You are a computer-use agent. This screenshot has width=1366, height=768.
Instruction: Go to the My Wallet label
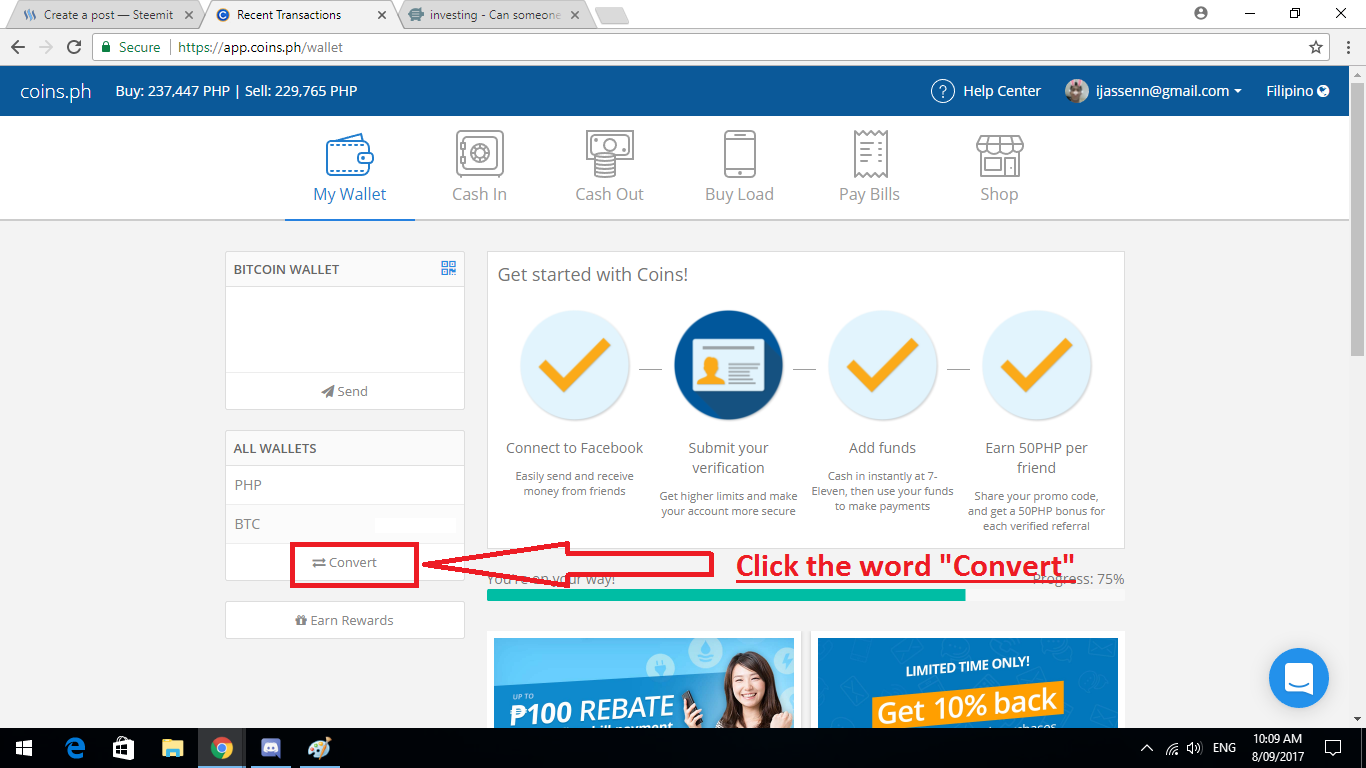(349, 194)
